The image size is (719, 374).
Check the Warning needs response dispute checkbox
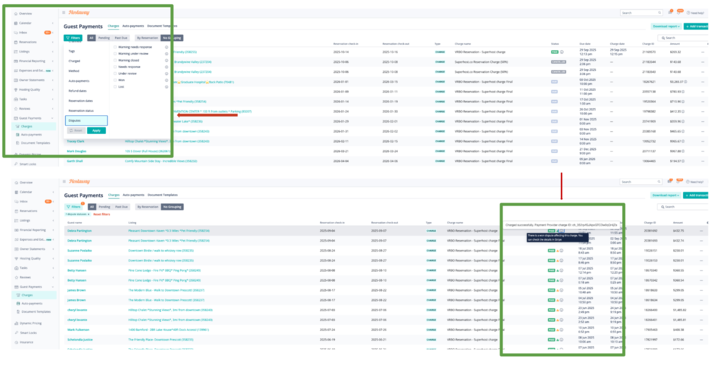click(115, 47)
